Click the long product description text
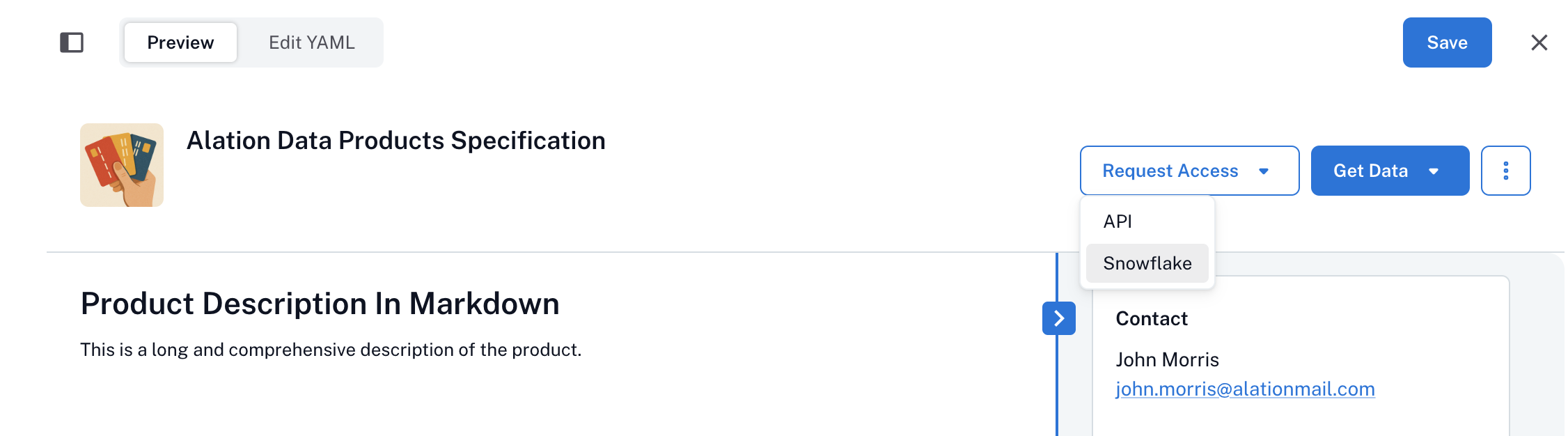 pos(330,350)
